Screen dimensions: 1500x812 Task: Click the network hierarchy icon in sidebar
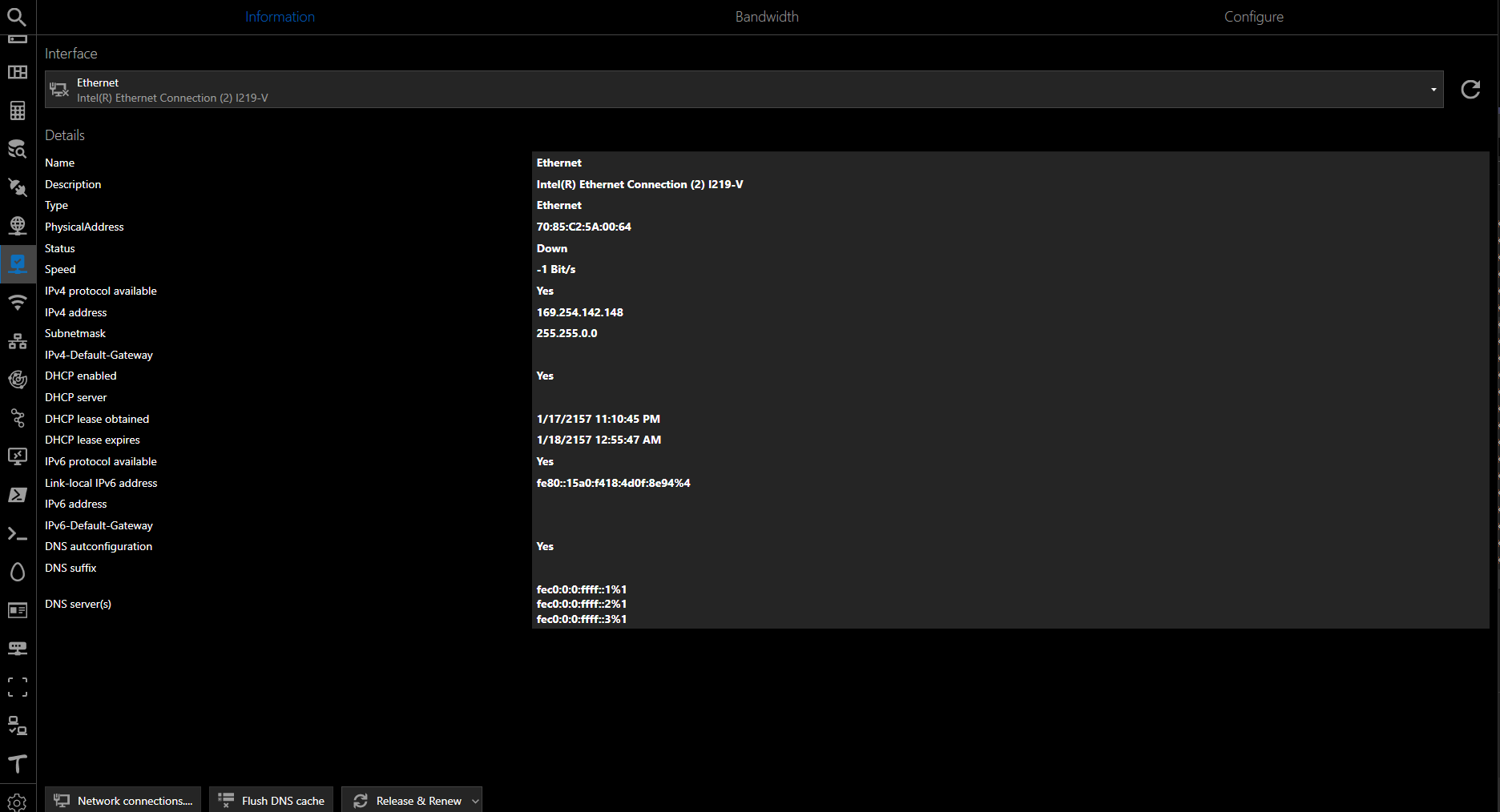coord(18,341)
